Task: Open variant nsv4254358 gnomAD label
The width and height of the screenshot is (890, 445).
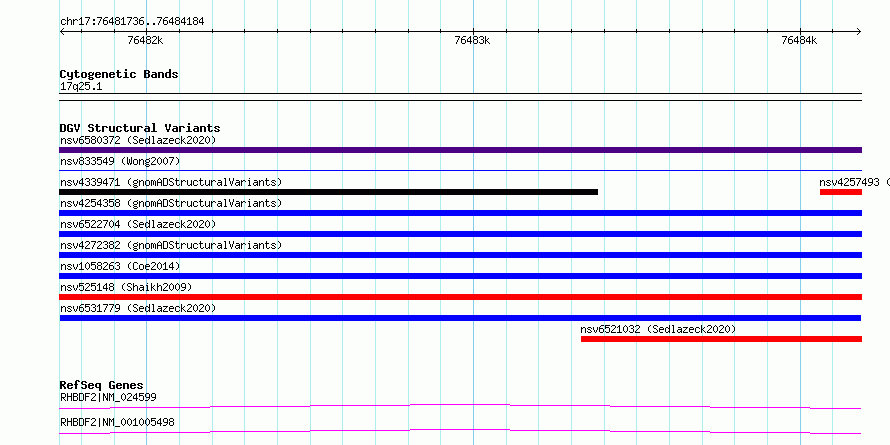Action: (171, 203)
